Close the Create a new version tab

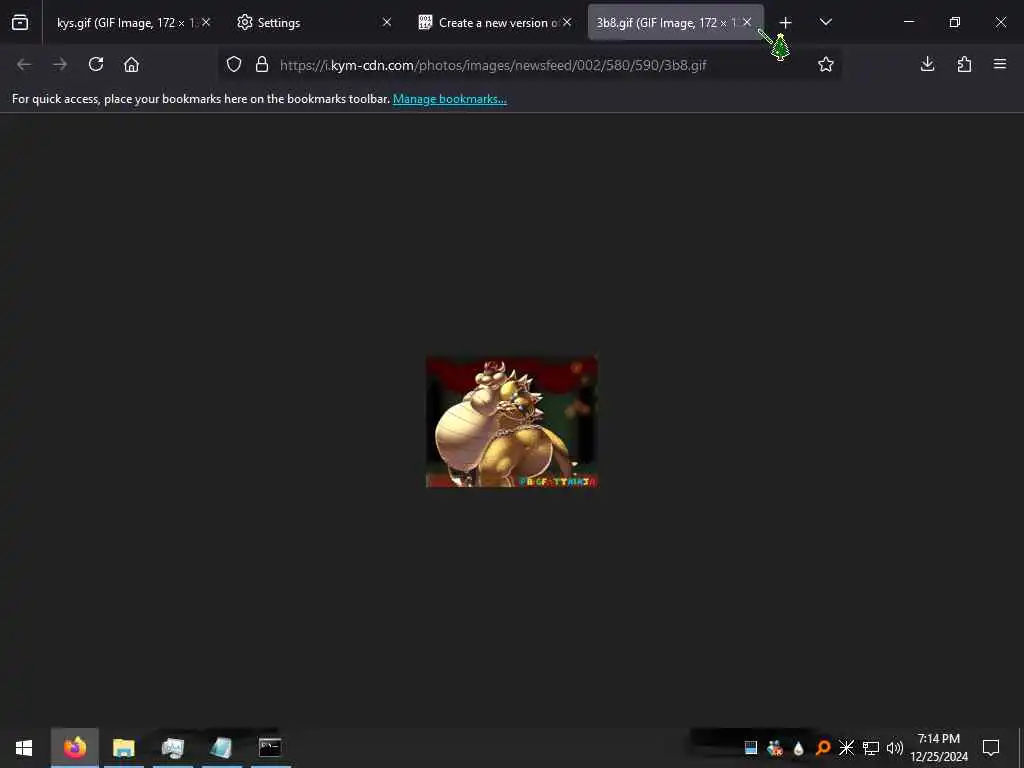(x=567, y=22)
